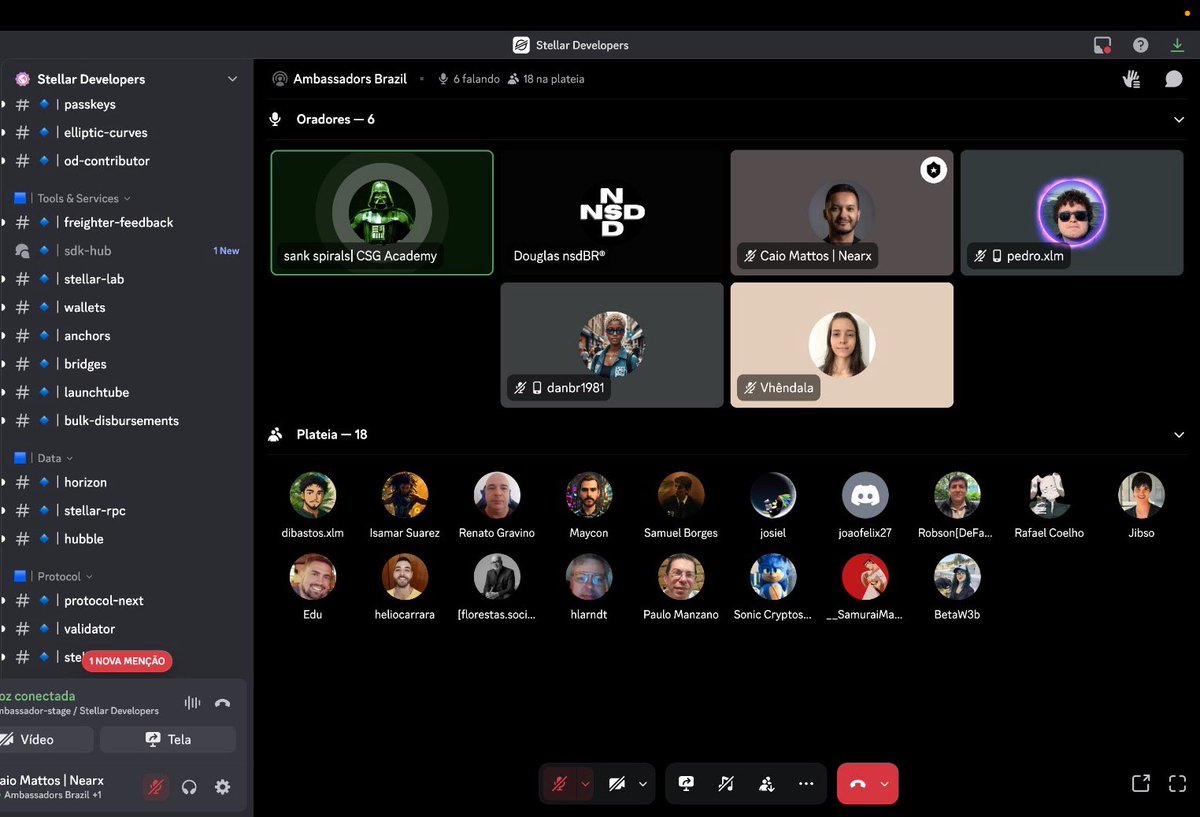Collapse the Plateia section chevron

(x=1178, y=435)
